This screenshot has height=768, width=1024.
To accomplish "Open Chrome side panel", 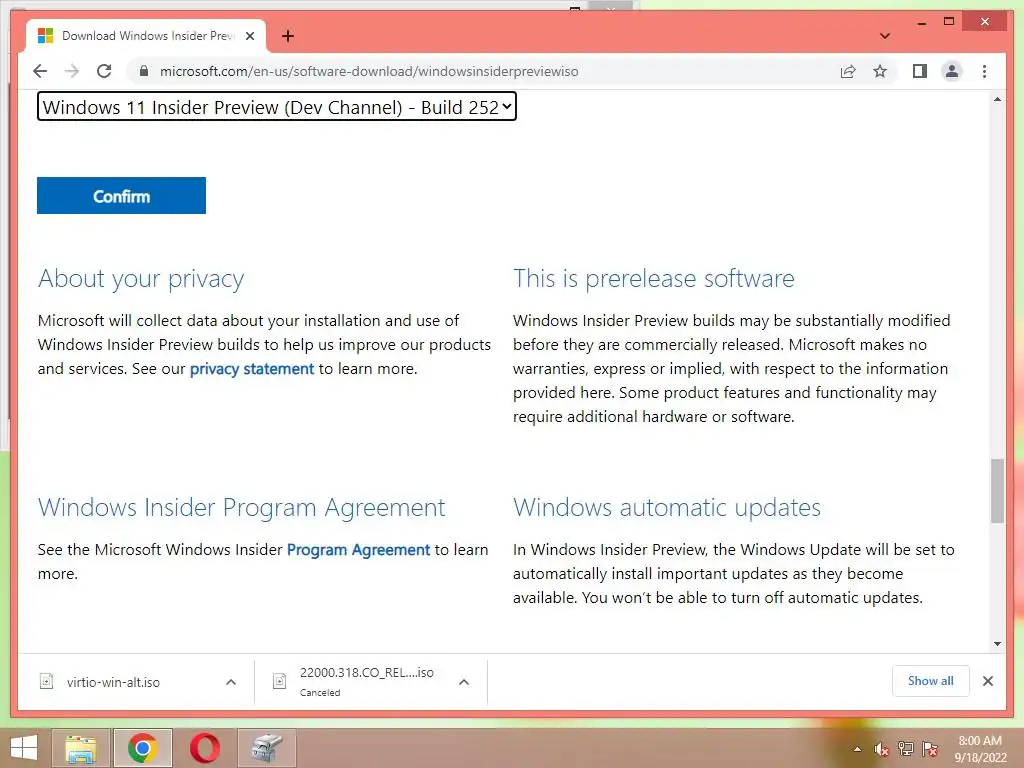I will tap(920, 71).
